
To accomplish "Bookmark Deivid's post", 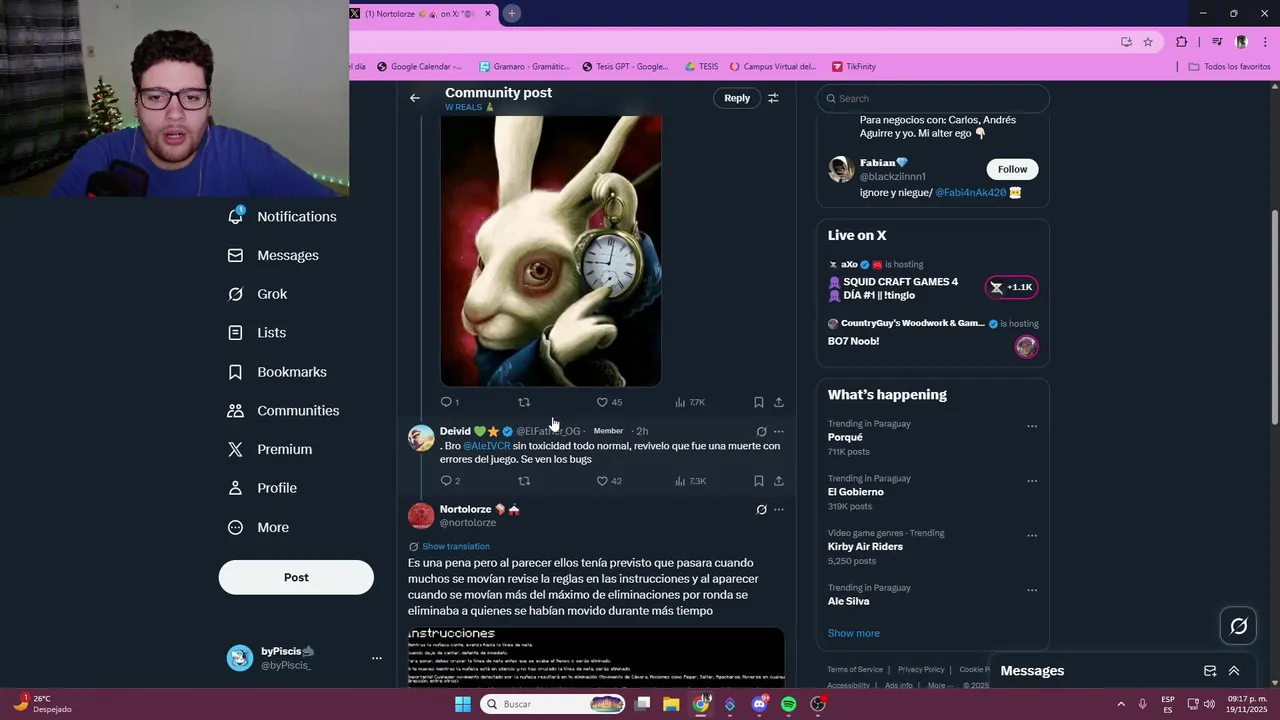I will (x=759, y=481).
